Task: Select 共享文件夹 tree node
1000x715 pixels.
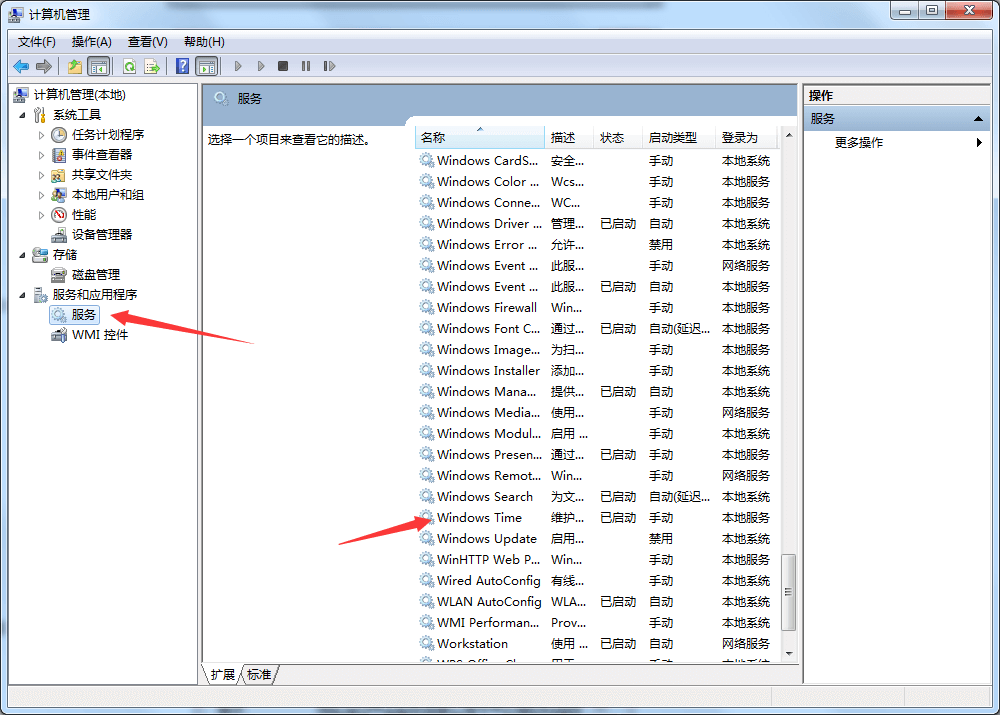Action: tap(102, 175)
